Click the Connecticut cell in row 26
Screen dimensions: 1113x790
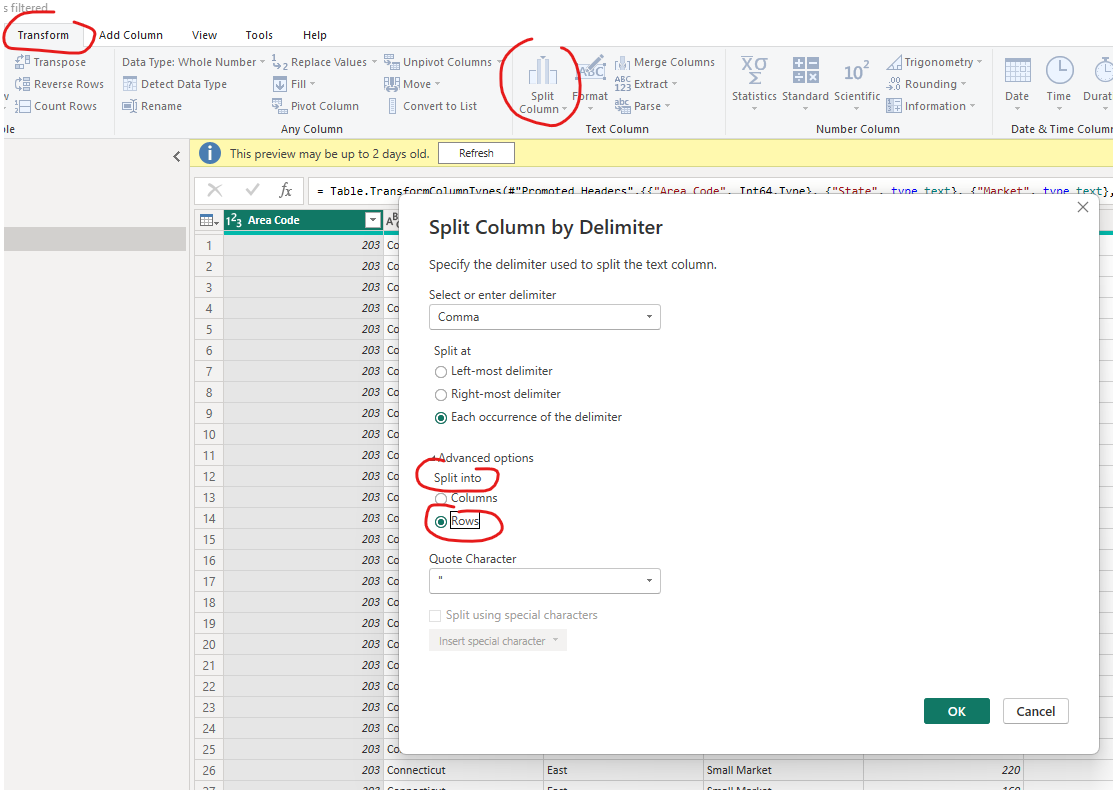point(464,770)
